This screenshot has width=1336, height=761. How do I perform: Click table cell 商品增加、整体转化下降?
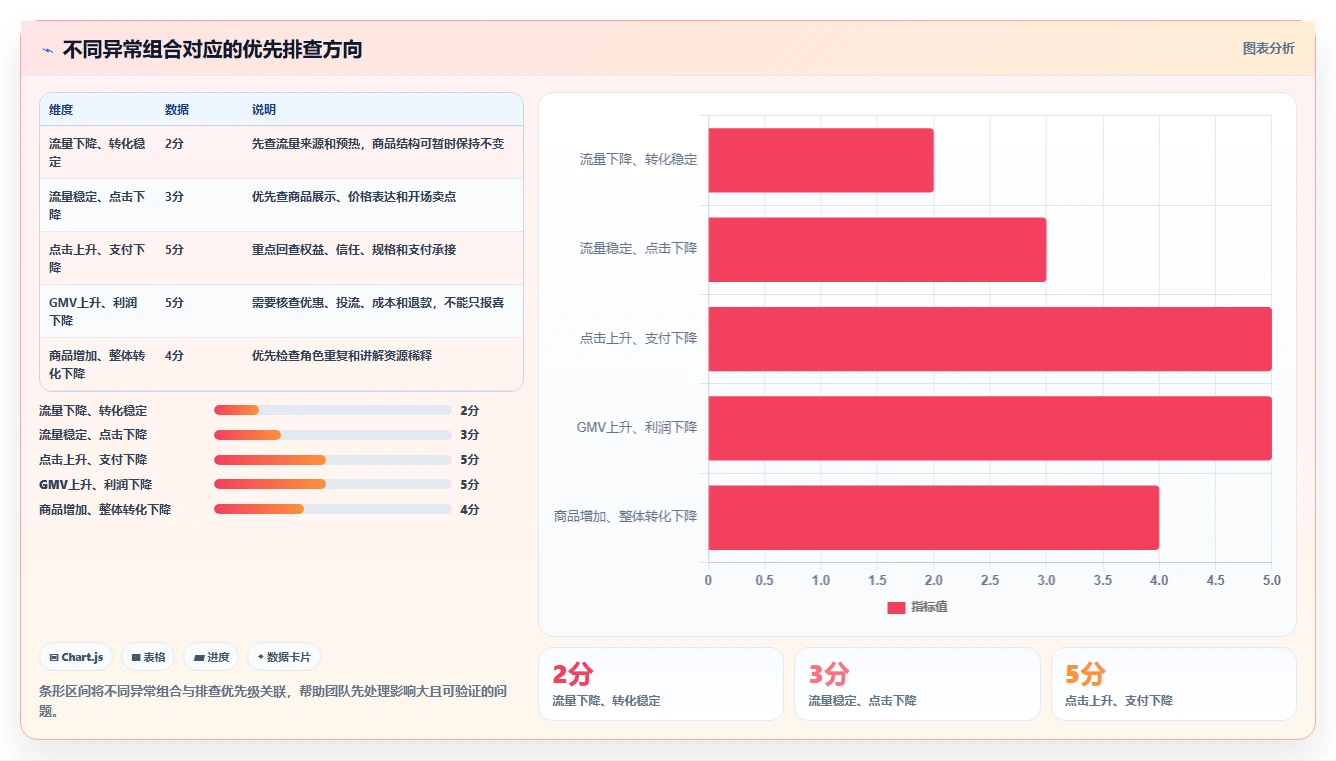97,364
